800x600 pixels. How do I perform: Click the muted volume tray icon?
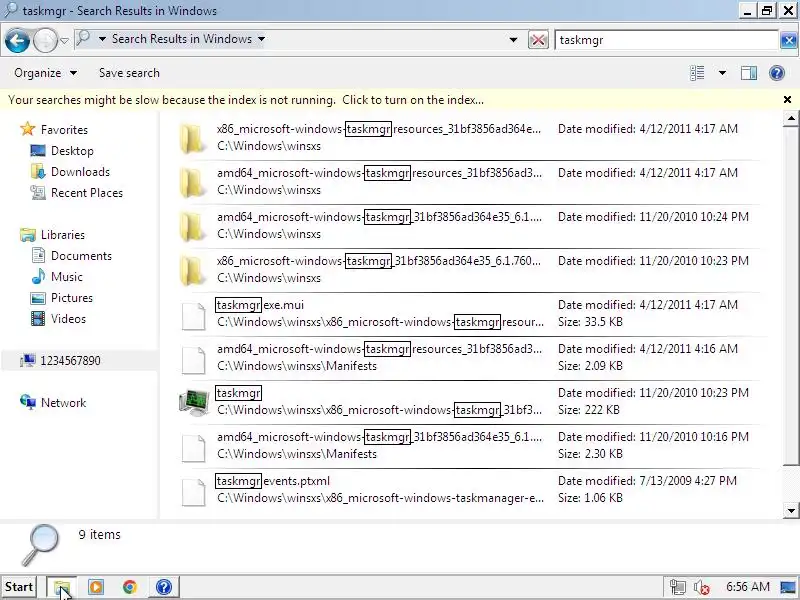(x=702, y=587)
